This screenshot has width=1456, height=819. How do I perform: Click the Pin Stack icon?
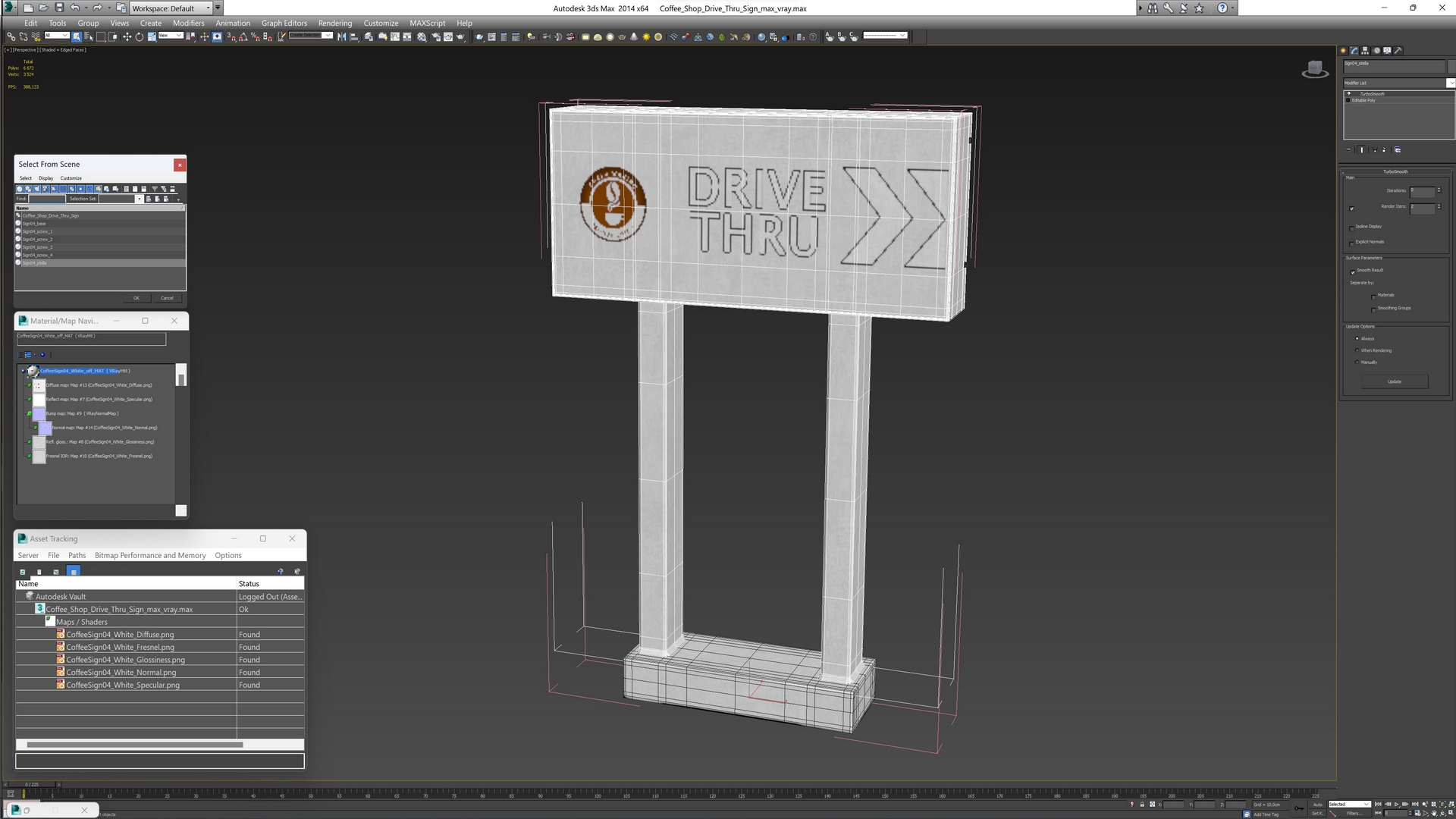point(1348,149)
